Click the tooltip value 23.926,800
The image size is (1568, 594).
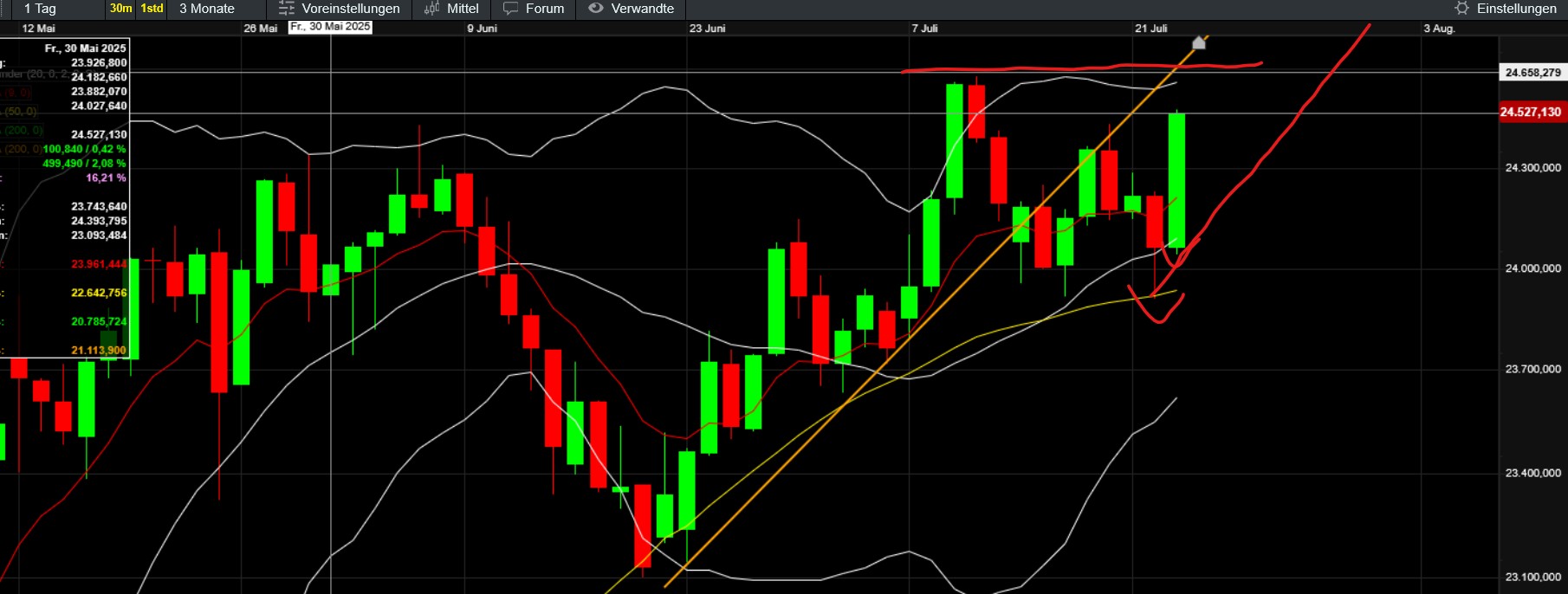pos(99,62)
